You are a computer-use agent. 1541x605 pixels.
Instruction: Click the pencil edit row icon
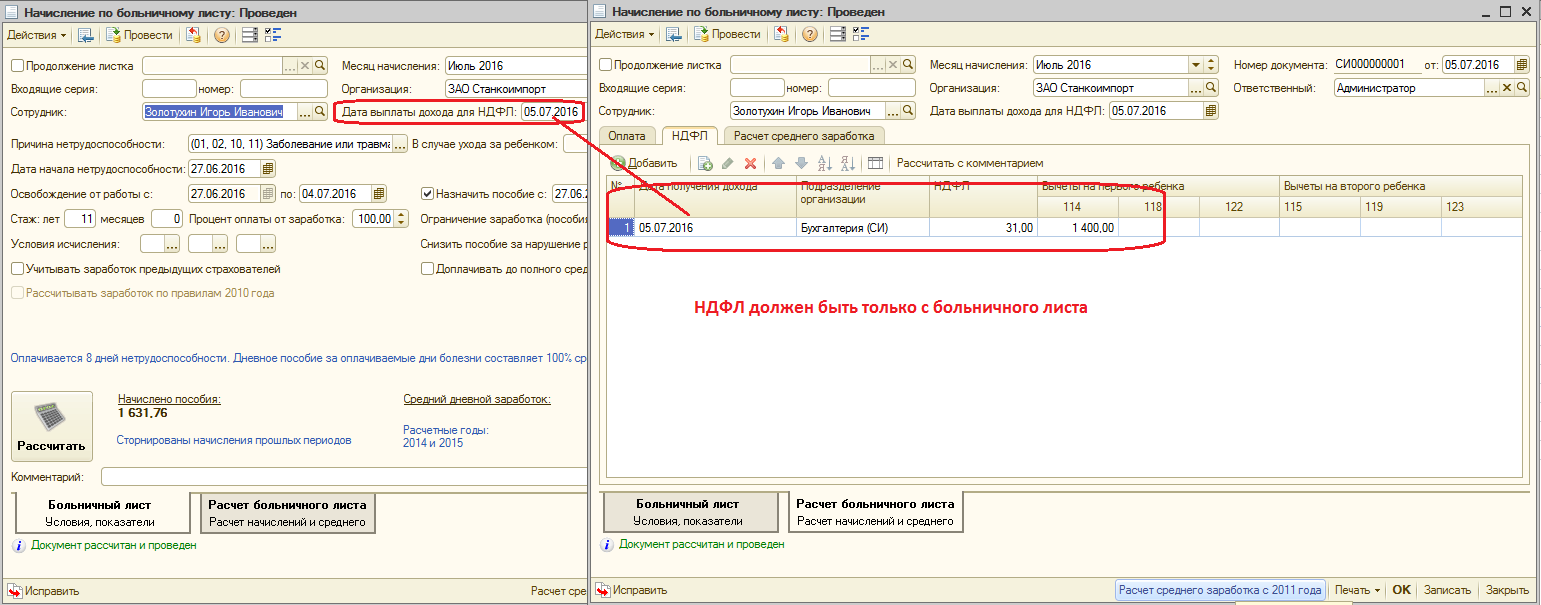pos(728,163)
